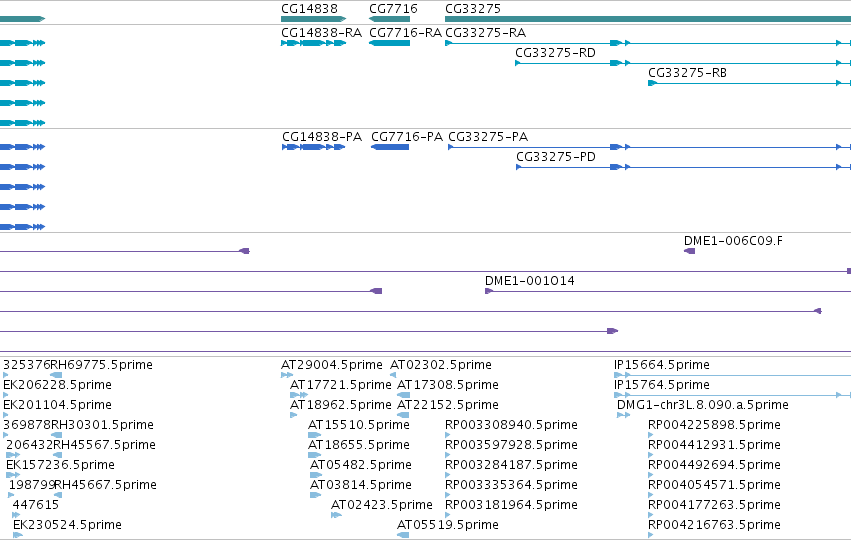
Task: Click transcript label CG33275-RD
Action: click(555, 53)
